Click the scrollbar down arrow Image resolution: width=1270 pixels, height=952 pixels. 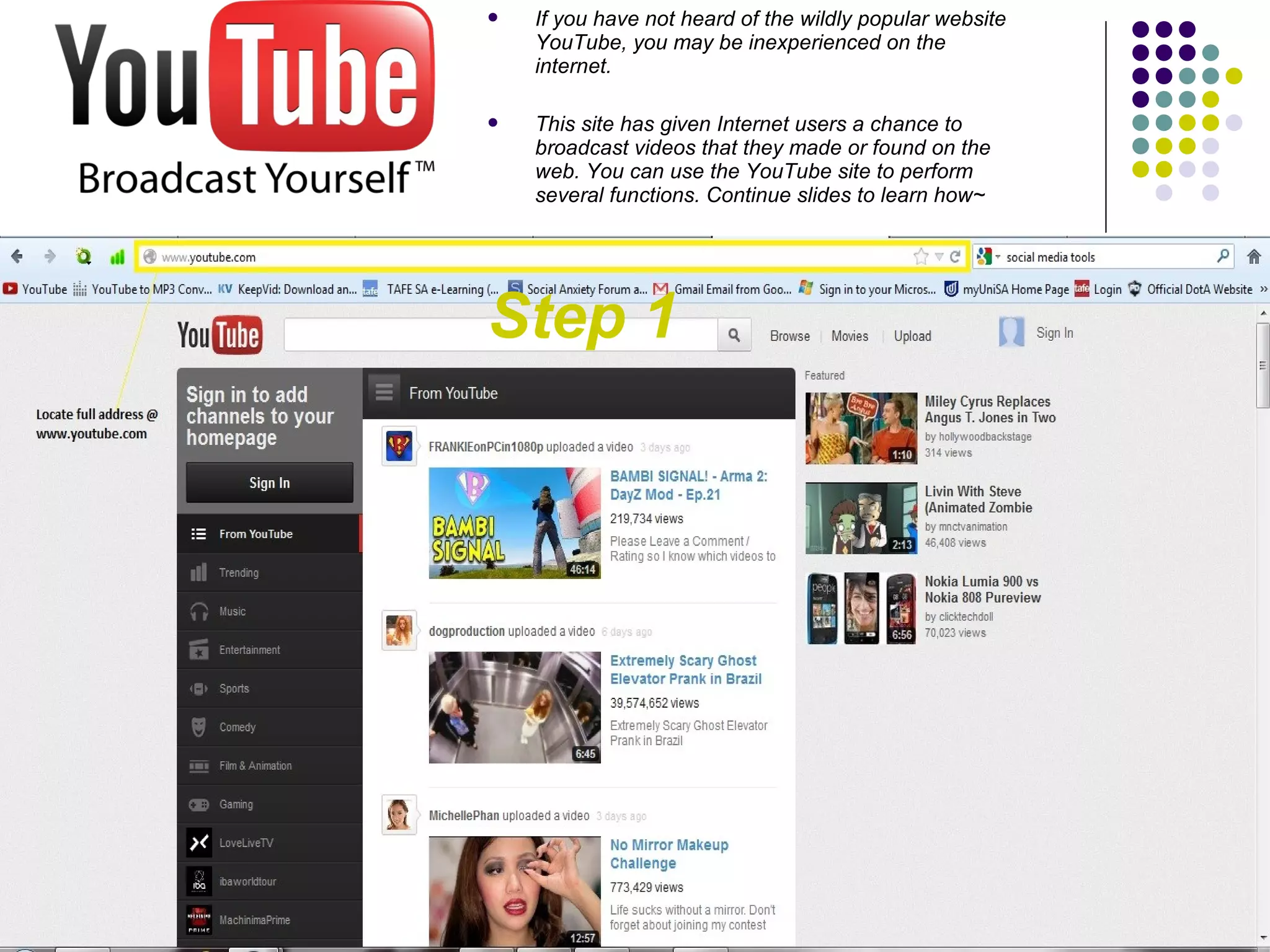pos(1263,938)
